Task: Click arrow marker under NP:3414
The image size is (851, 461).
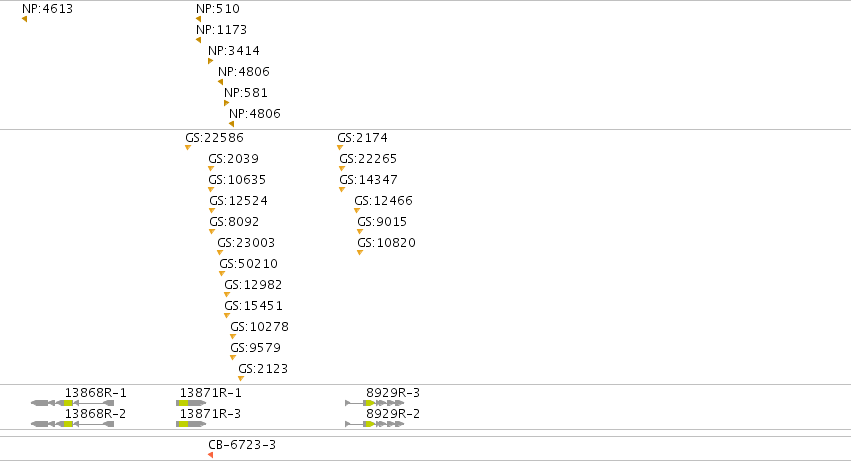Action: (211, 61)
